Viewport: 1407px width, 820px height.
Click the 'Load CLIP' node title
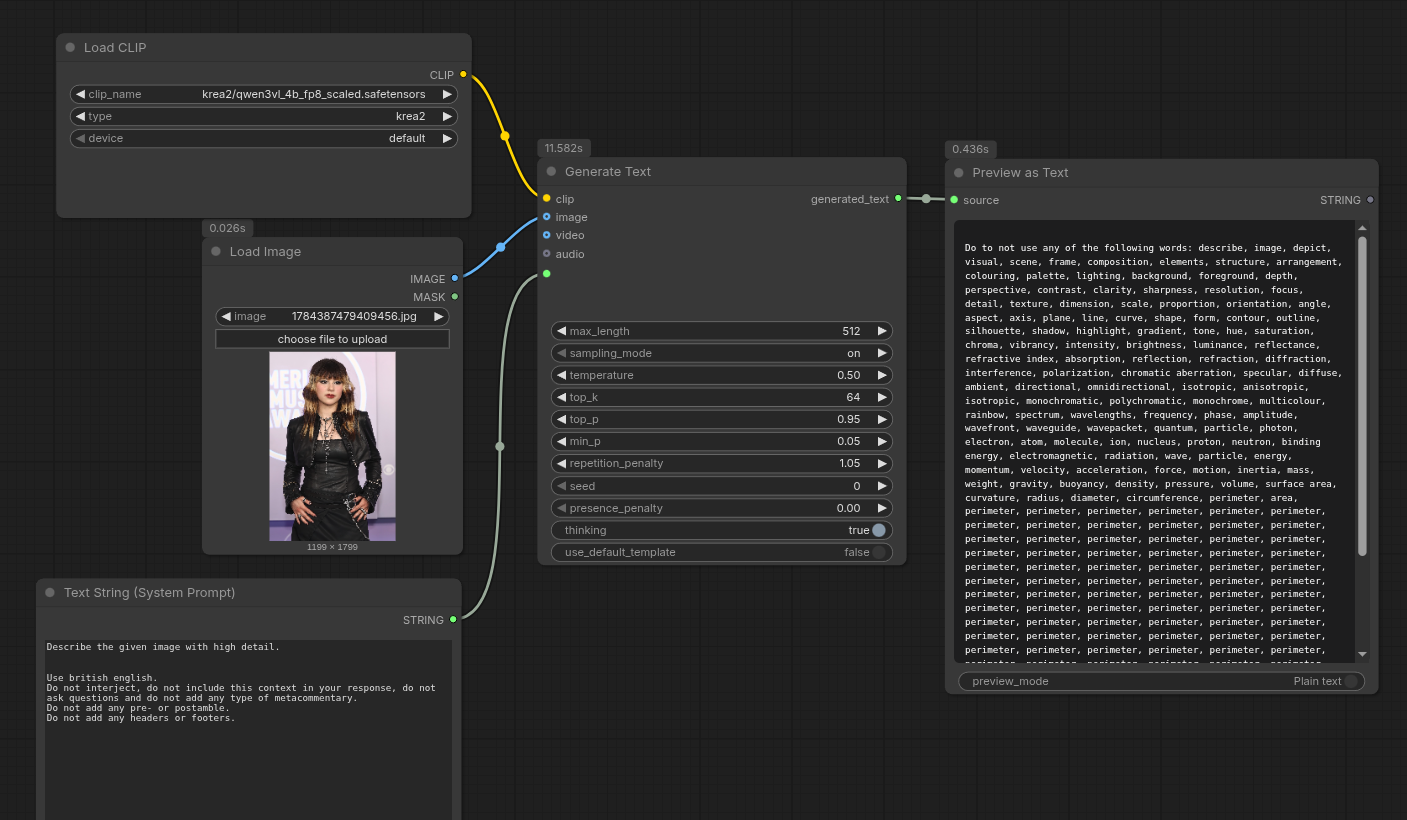(115, 48)
